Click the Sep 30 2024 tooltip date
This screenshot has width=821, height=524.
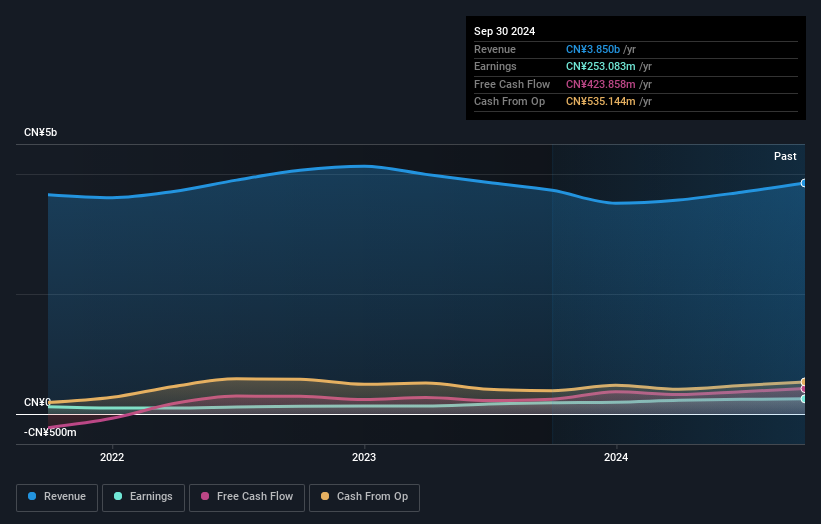click(504, 31)
